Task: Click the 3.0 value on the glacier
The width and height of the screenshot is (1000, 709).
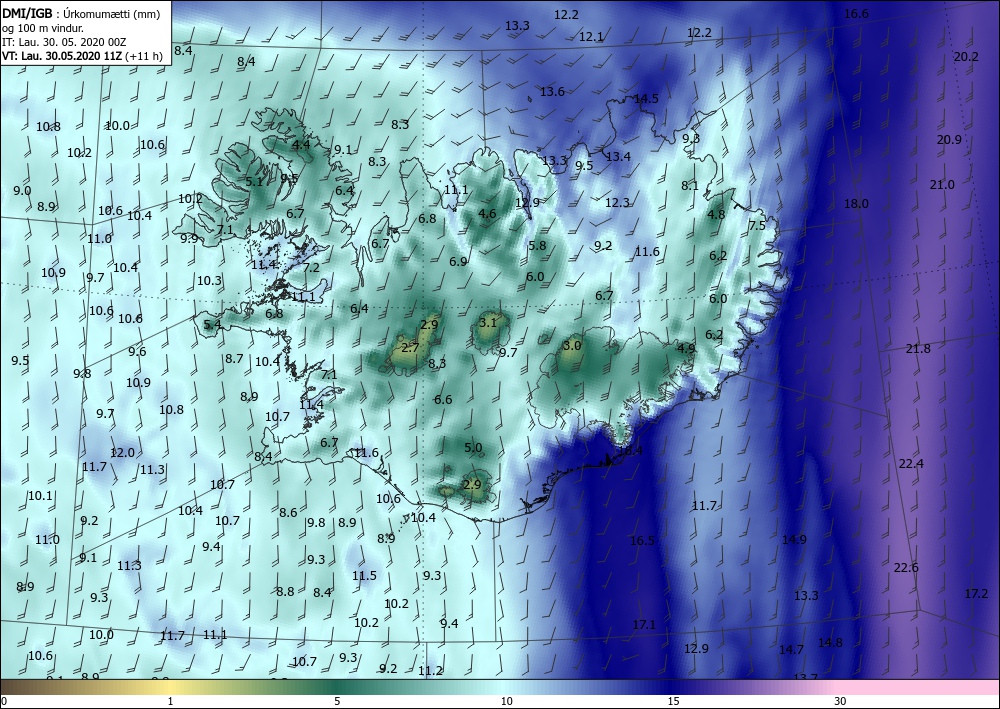Action: [x=573, y=346]
